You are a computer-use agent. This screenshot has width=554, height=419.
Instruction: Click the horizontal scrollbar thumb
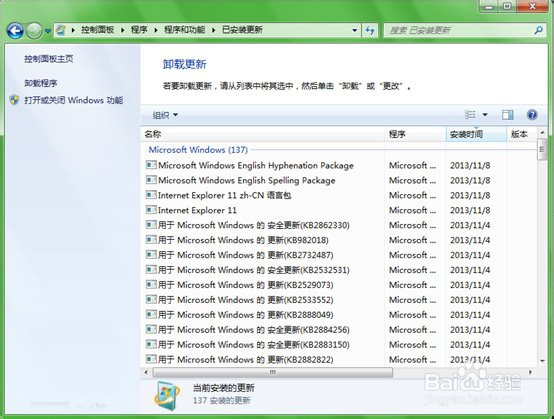pyautogui.click(x=273, y=372)
